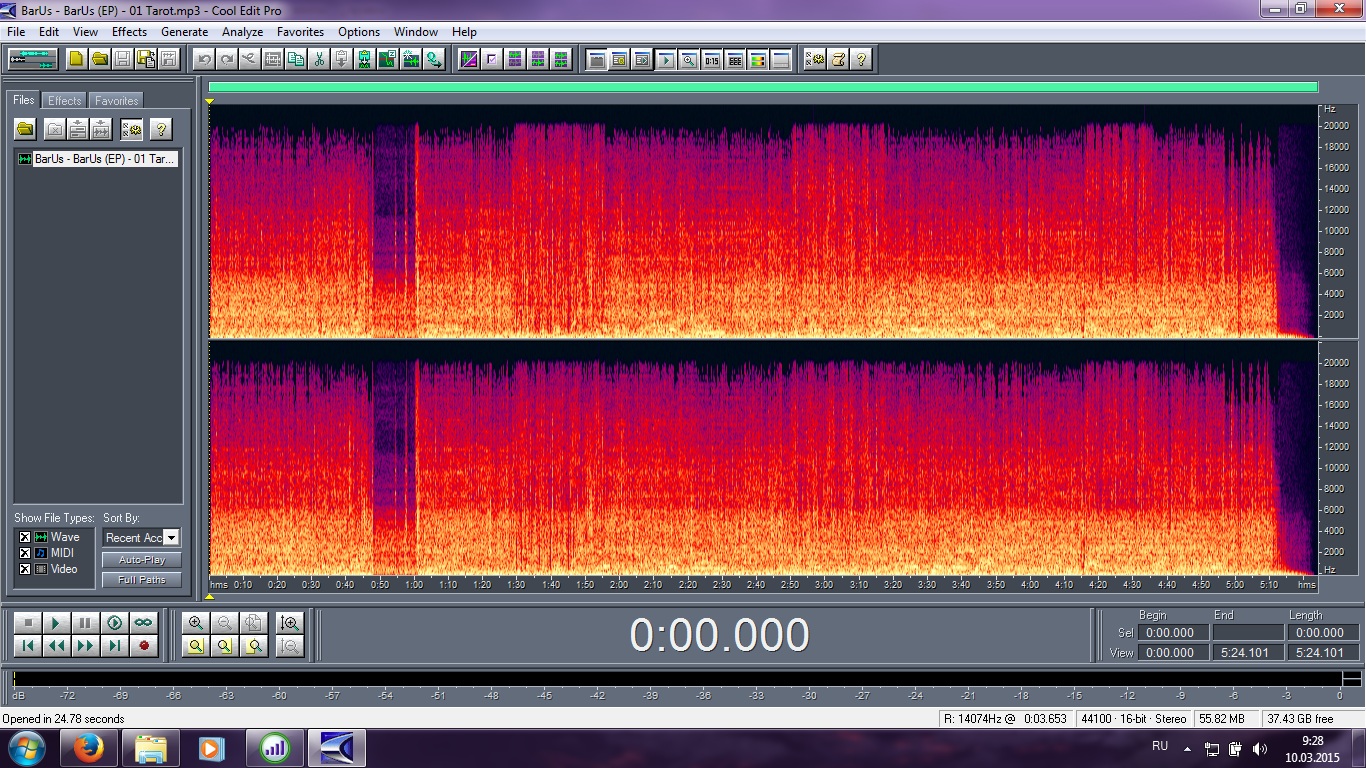The height and width of the screenshot is (768, 1366).
Task: Expand the Sort By dropdown list
Action: [171, 538]
